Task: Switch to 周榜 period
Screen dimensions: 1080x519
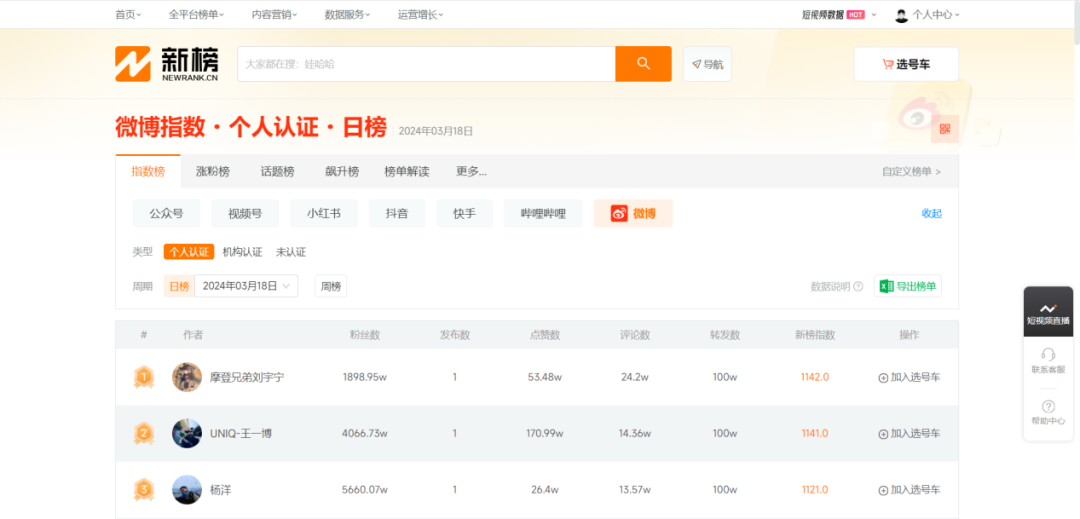Action: tap(331, 286)
